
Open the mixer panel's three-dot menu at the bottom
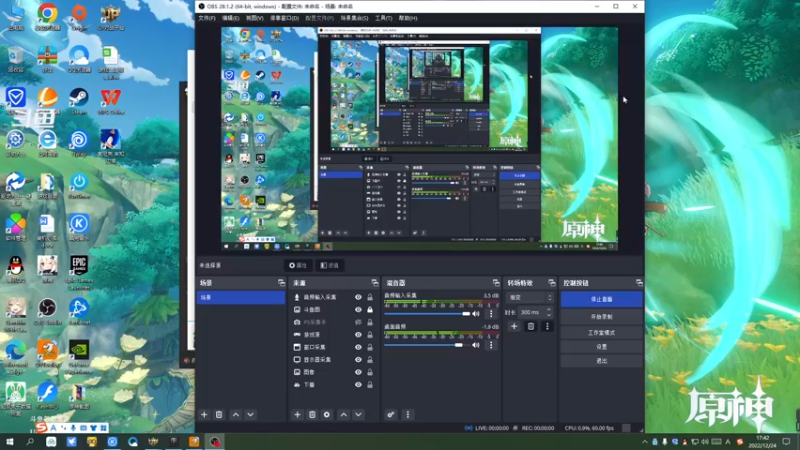pos(408,415)
